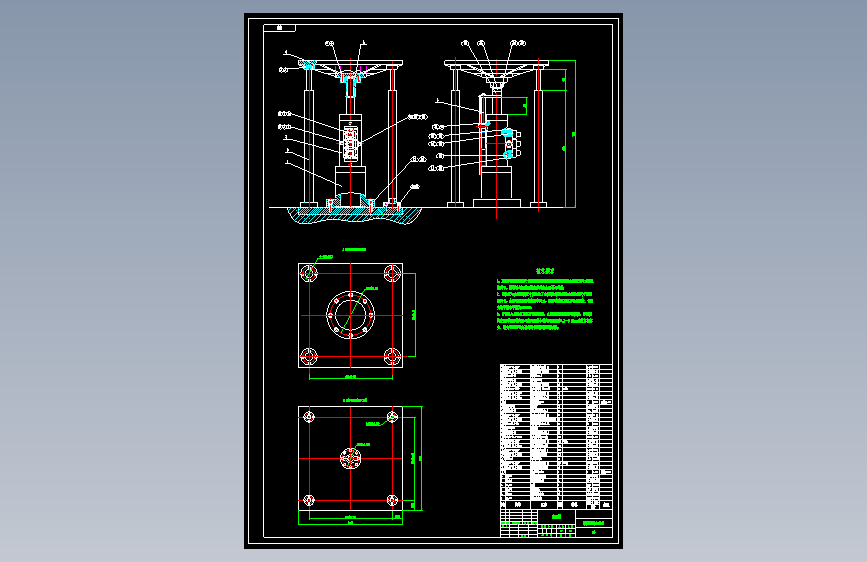Click the green technical requirements notes block
Screen dimensions: 867x562
[x=545, y=299]
